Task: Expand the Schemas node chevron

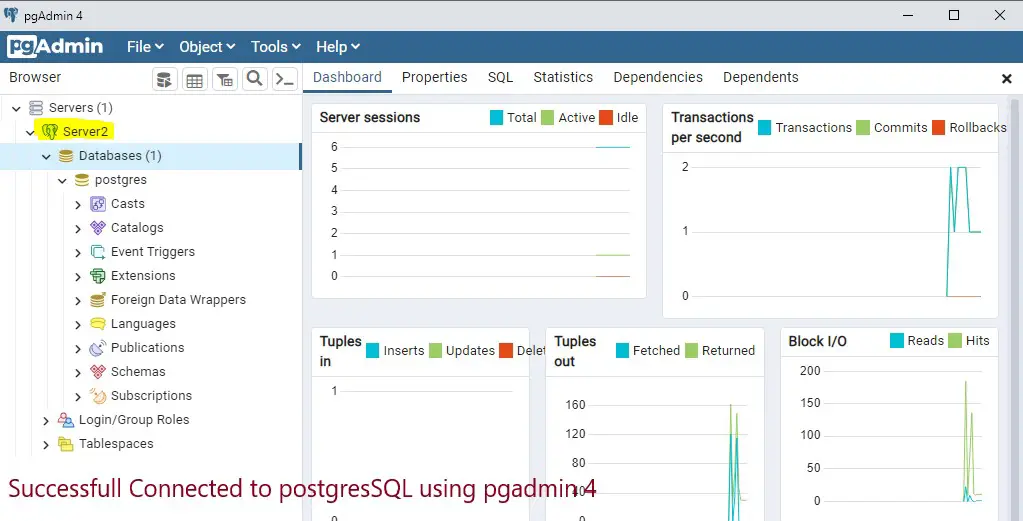Action: pos(78,372)
